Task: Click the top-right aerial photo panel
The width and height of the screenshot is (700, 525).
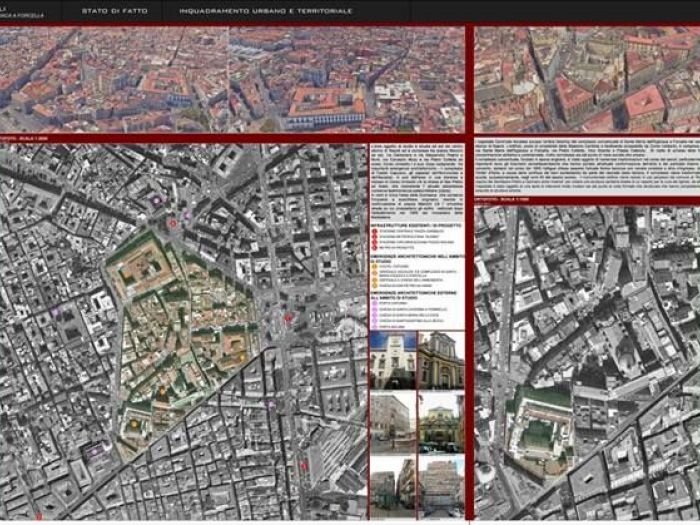Action: click(x=587, y=80)
